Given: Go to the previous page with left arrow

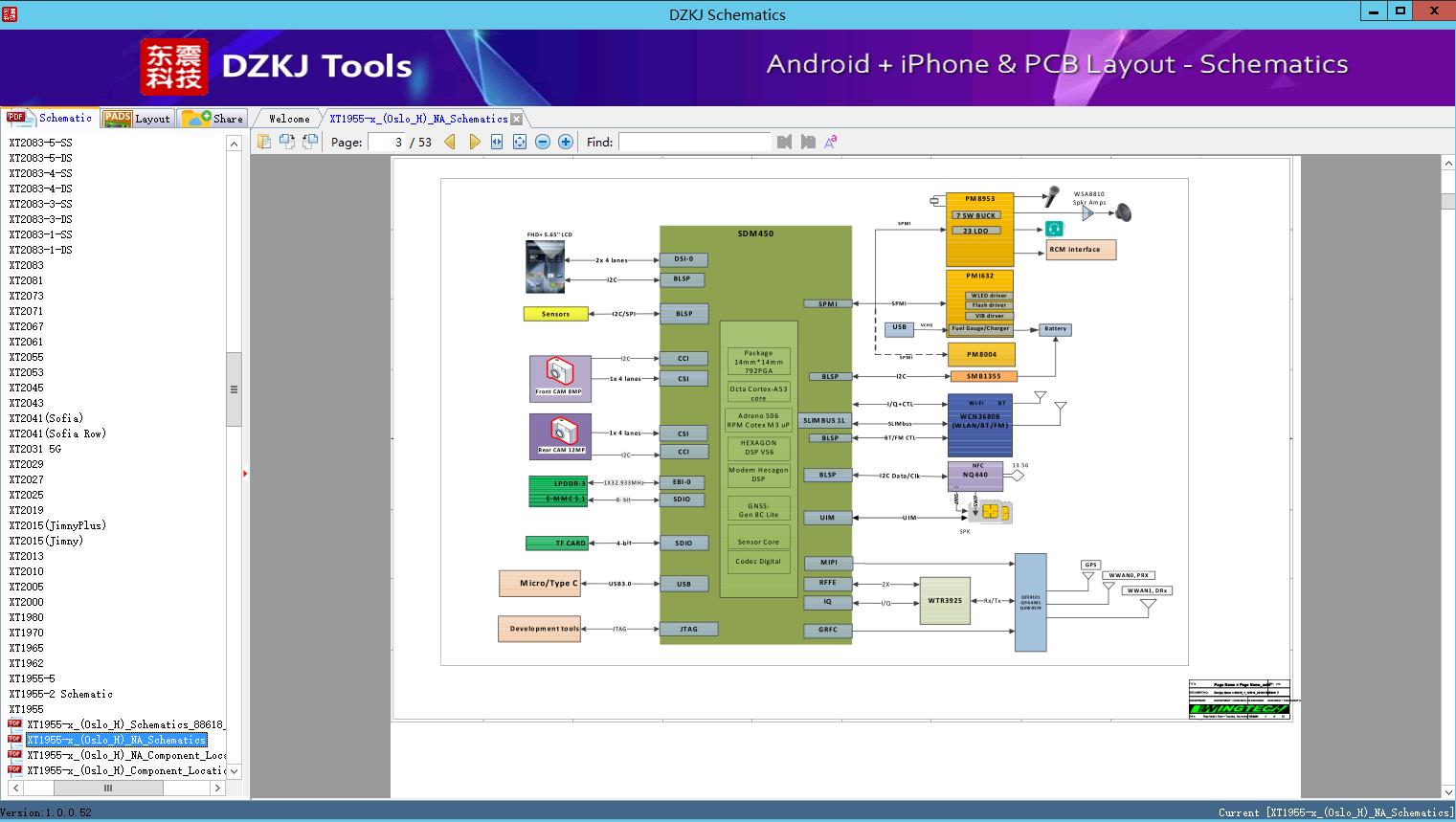Looking at the screenshot, I should [450, 142].
